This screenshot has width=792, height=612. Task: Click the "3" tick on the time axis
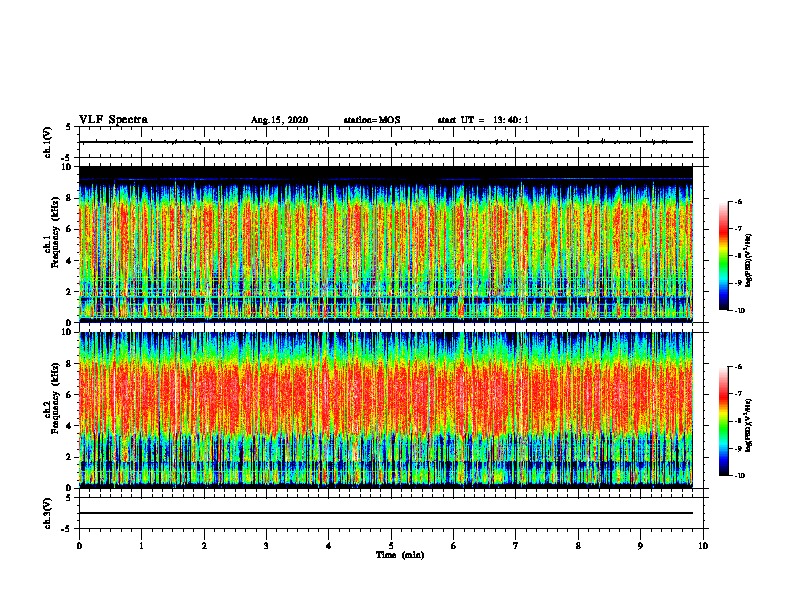coord(266,546)
